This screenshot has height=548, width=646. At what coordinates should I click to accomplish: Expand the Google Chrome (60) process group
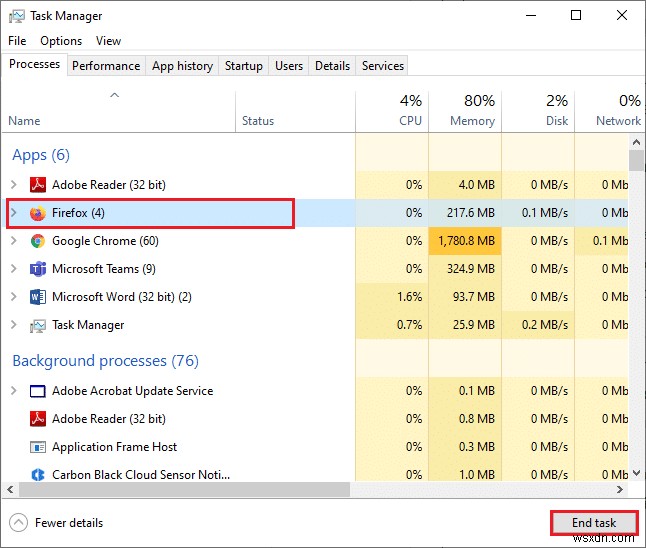pyautogui.click(x=14, y=241)
